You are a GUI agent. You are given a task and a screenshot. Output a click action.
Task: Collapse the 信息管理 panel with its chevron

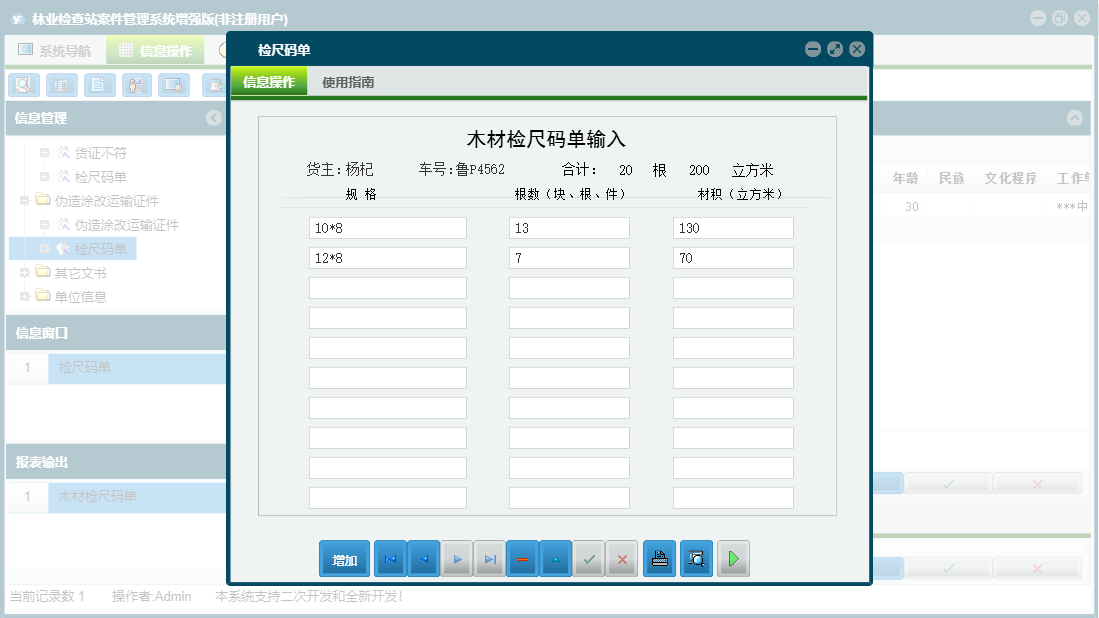coord(213,118)
